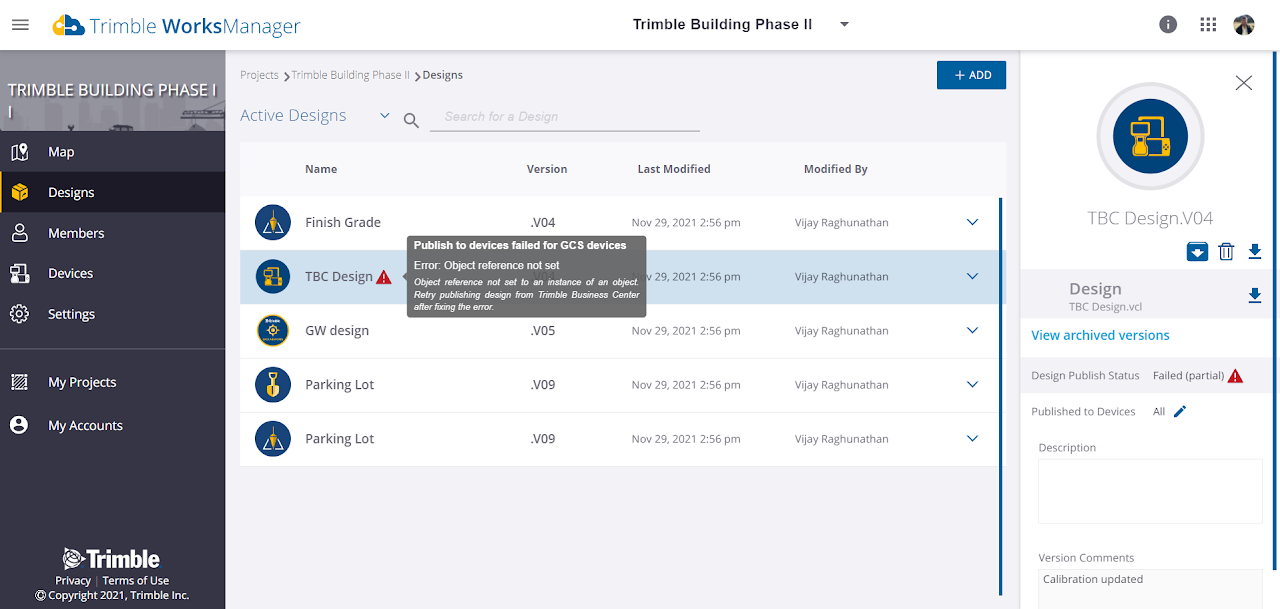Download the TBC Design.vcl file

pos(1255,296)
